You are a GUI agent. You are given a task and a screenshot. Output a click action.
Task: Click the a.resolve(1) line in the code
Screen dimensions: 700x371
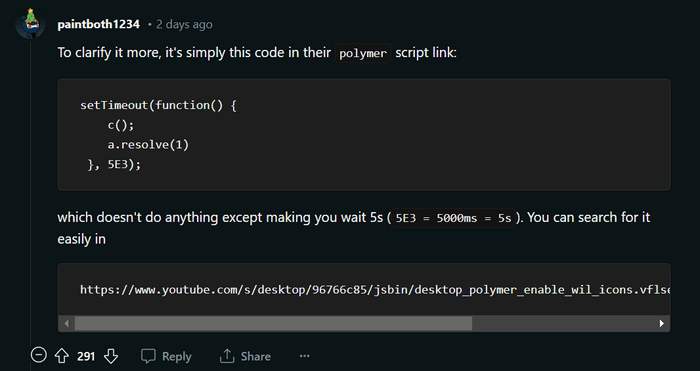[148, 145]
